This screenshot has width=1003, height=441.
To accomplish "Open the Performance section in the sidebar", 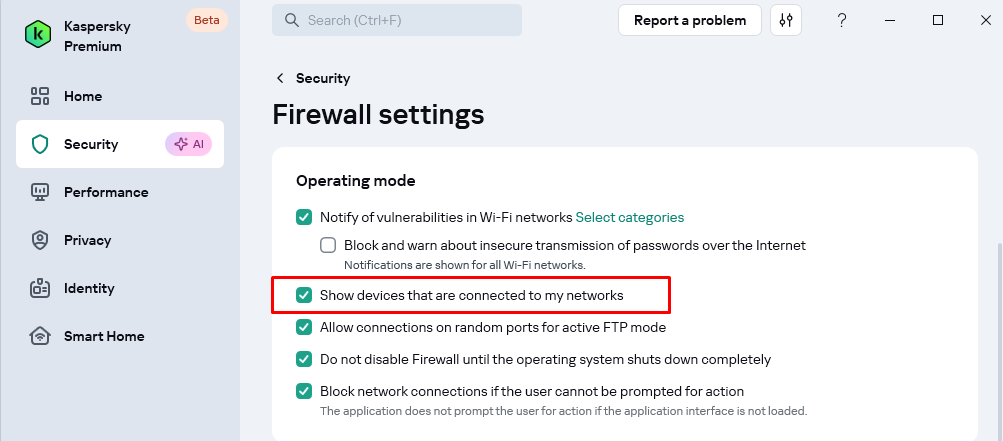I will (106, 192).
